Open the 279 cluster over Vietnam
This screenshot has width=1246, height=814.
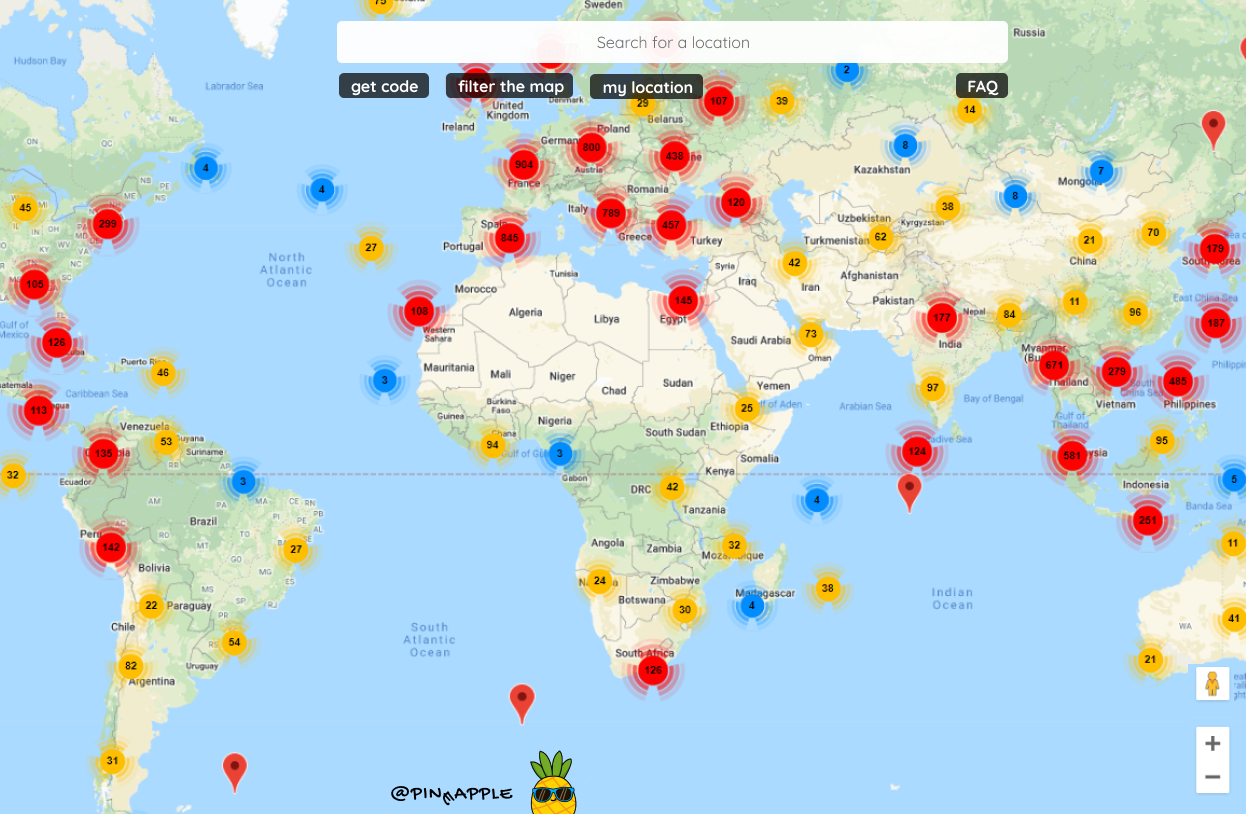pos(1116,372)
